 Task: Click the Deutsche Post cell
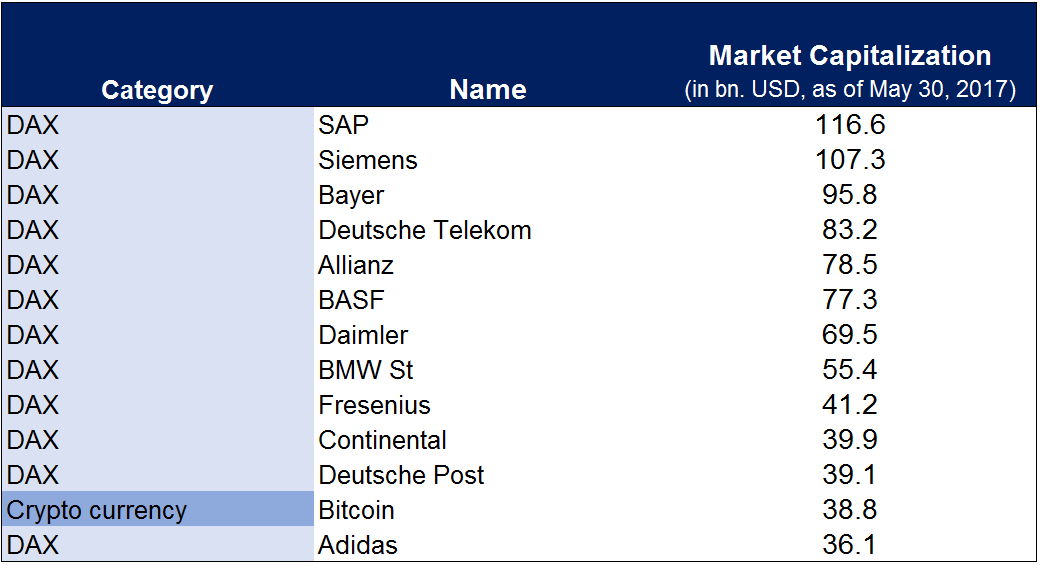tap(401, 475)
